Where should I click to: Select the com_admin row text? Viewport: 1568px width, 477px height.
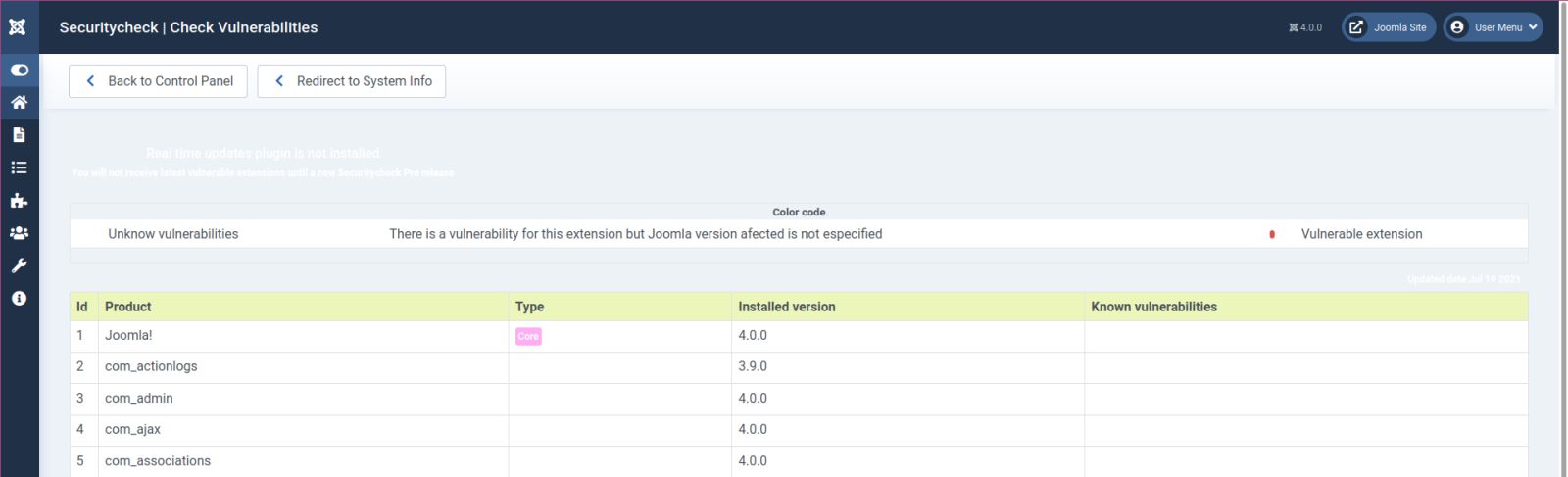(x=139, y=398)
